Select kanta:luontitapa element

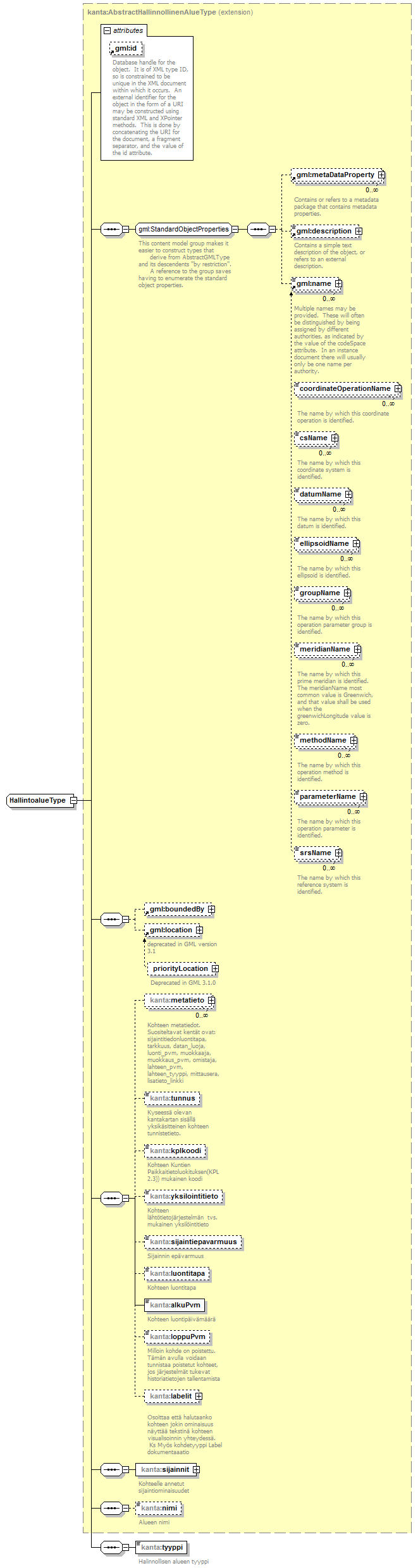(x=177, y=1273)
